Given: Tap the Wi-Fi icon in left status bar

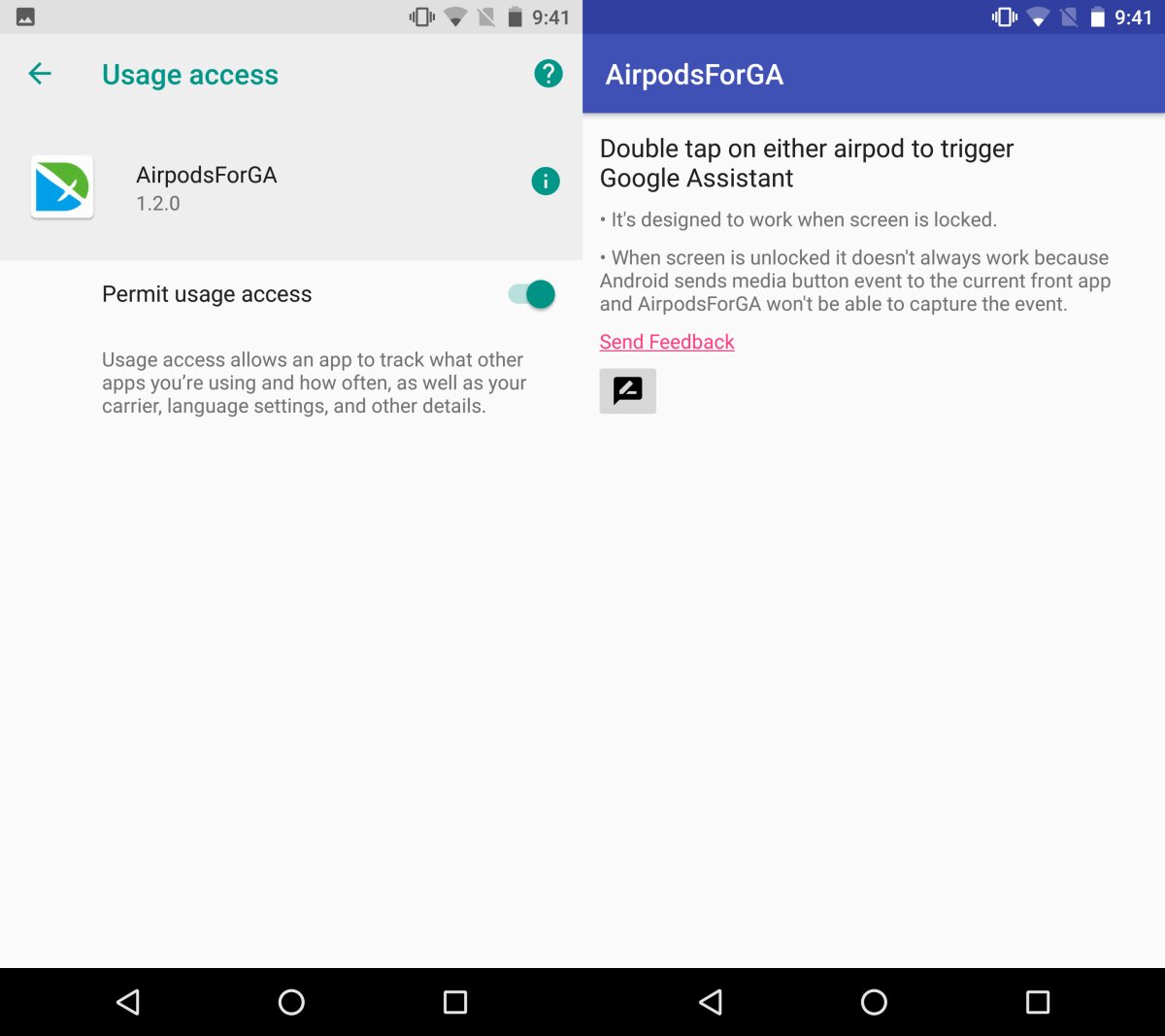Looking at the screenshot, I should pos(454,17).
